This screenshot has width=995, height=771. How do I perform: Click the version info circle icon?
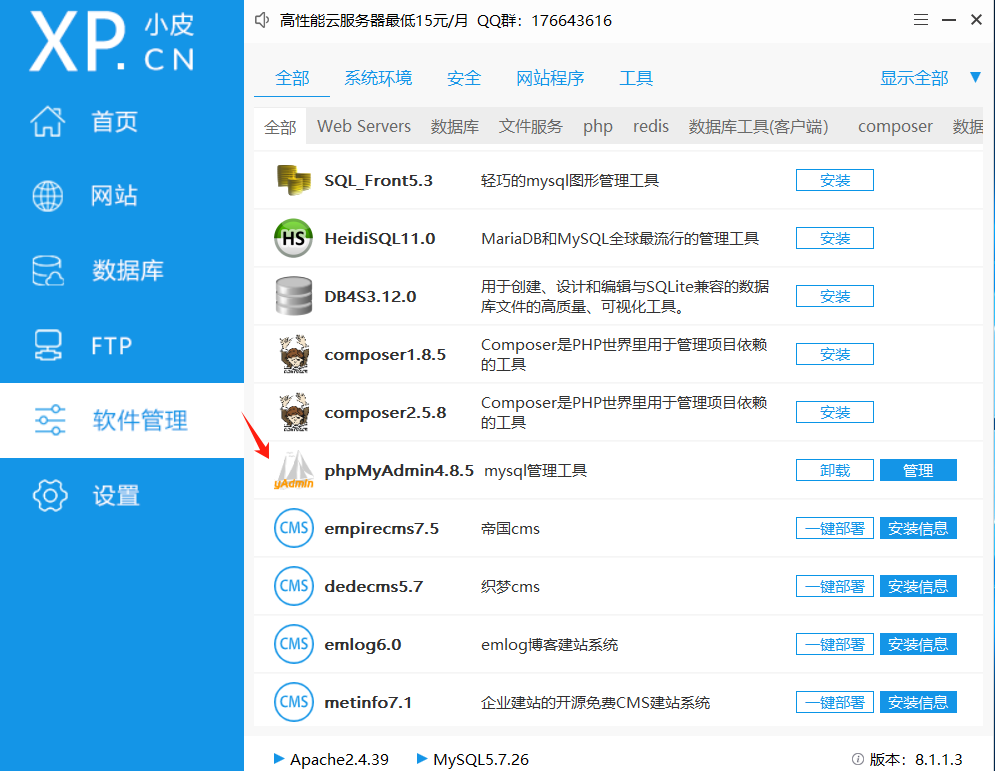click(x=858, y=759)
